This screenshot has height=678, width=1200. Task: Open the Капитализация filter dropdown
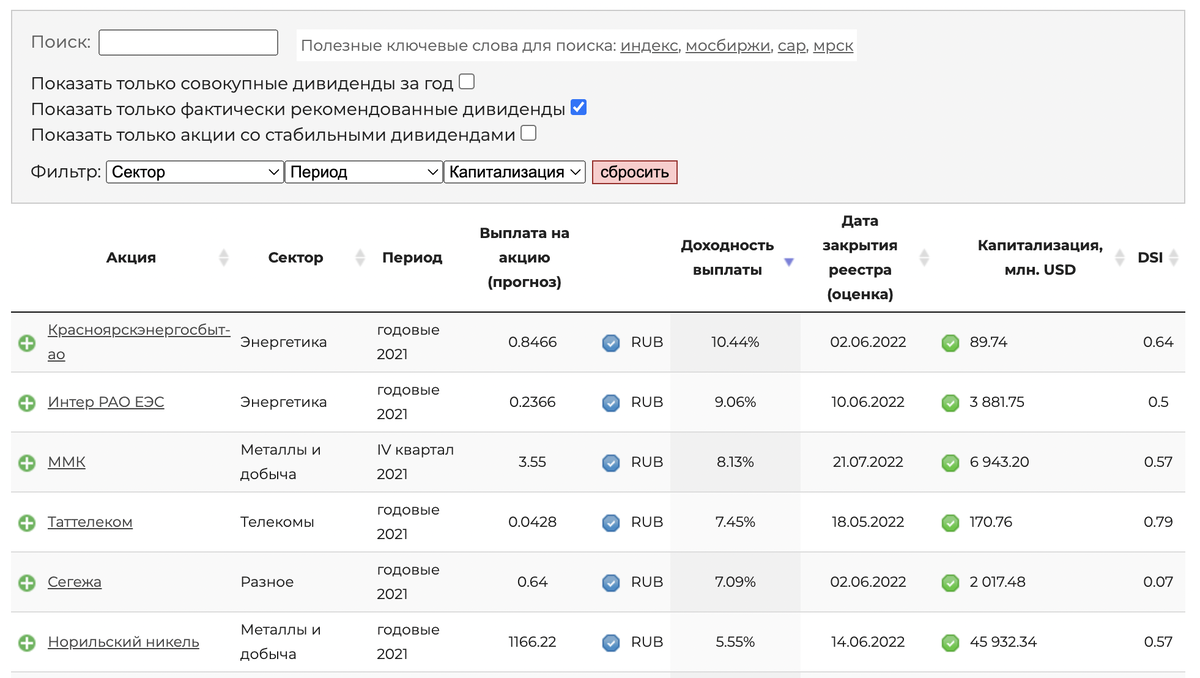point(515,172)
